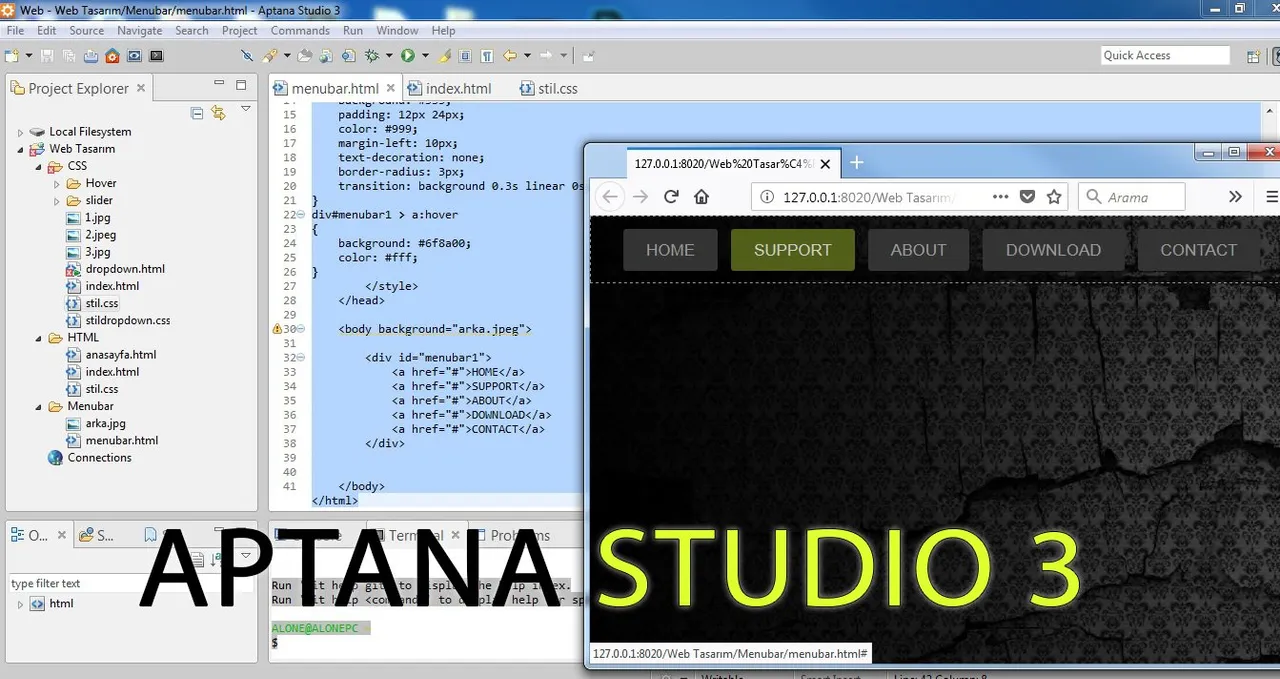The width and height of the screenshot is (1280, 679).
Task: Switch to the stil.css editor tab
Action: tap(549, 88)
